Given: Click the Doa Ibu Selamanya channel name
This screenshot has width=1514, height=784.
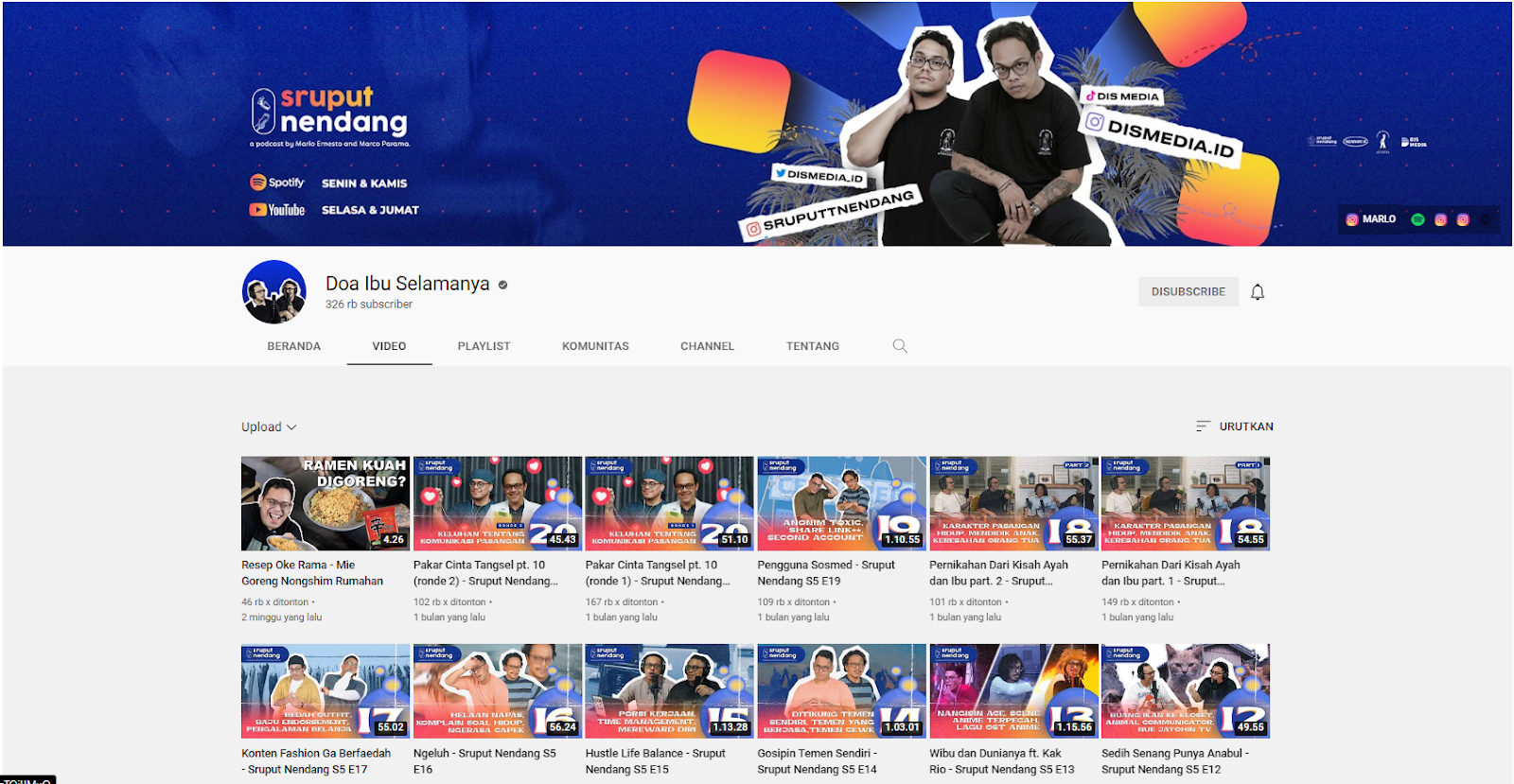Looking at the screenshot, I should pyautogui.click(x=408, y=284).
